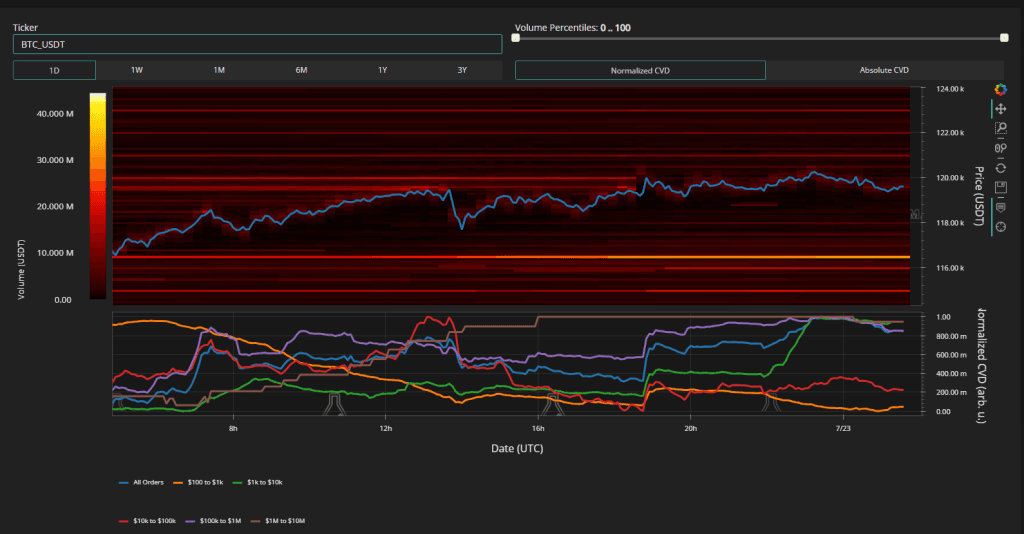Click the 116.00 k price axis label
1024x534 pixels.
(950, 268)
